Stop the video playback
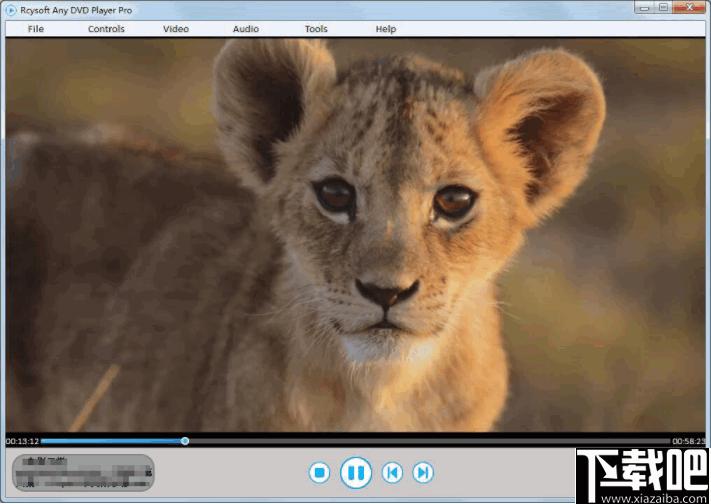The image size is (711, 504). click(x=319, y=472)
